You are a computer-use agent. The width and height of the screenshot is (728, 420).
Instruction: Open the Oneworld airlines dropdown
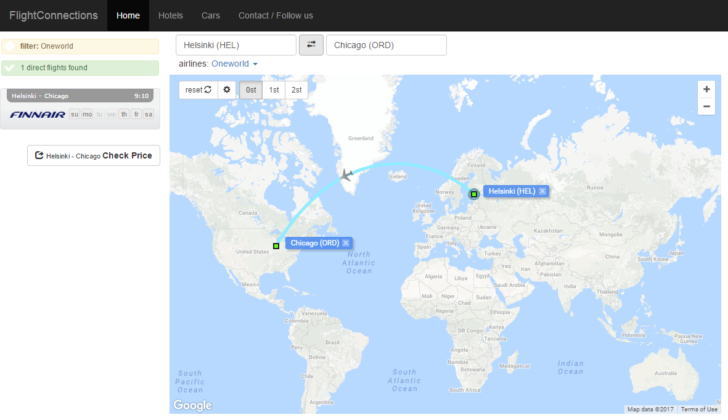[x=234, y=64]
